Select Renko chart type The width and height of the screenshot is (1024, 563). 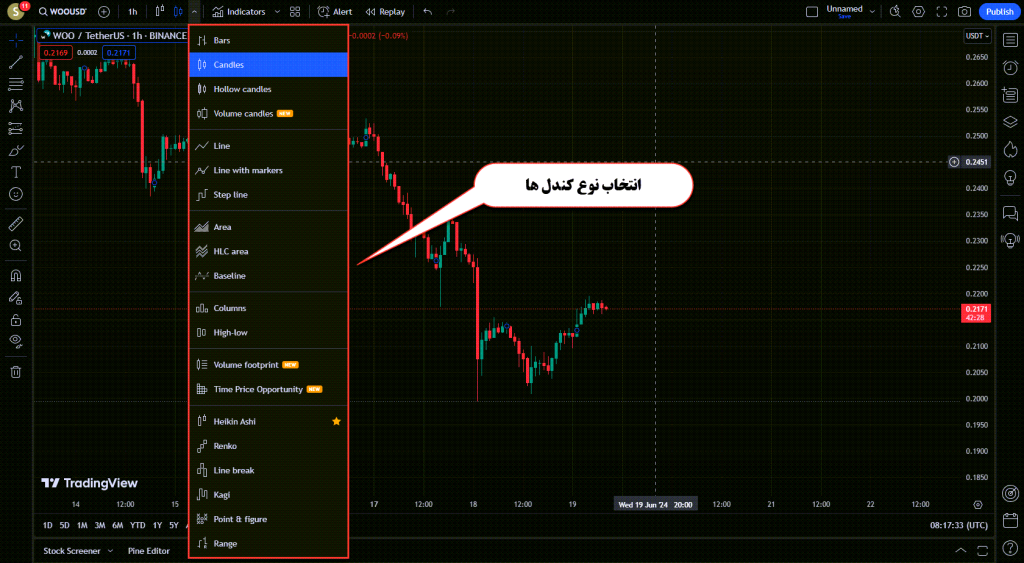pyautogui.click(x=268, y=446)
